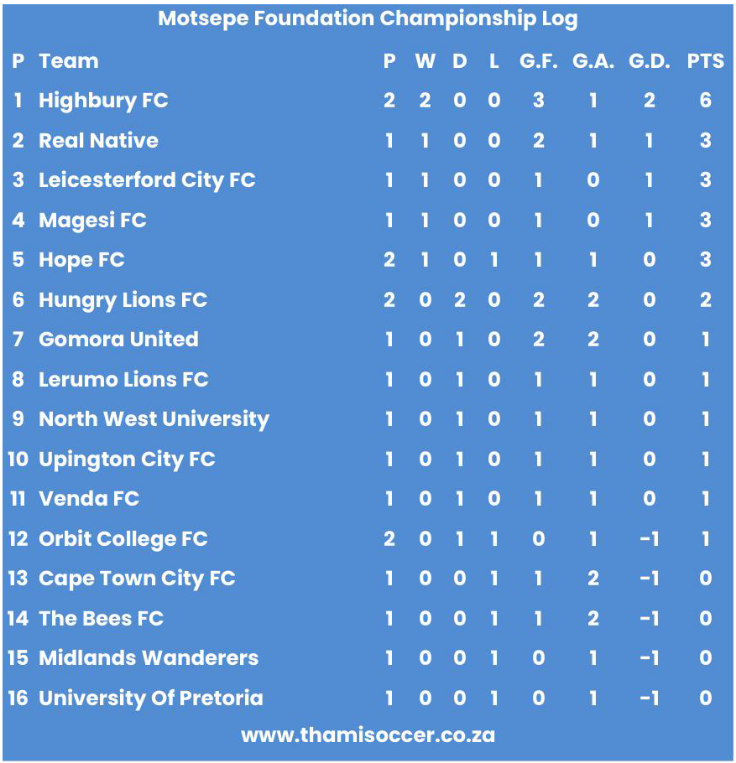Click the G.F. column header
This screenshot has height=763, width=736.
[x=538, y=61]
